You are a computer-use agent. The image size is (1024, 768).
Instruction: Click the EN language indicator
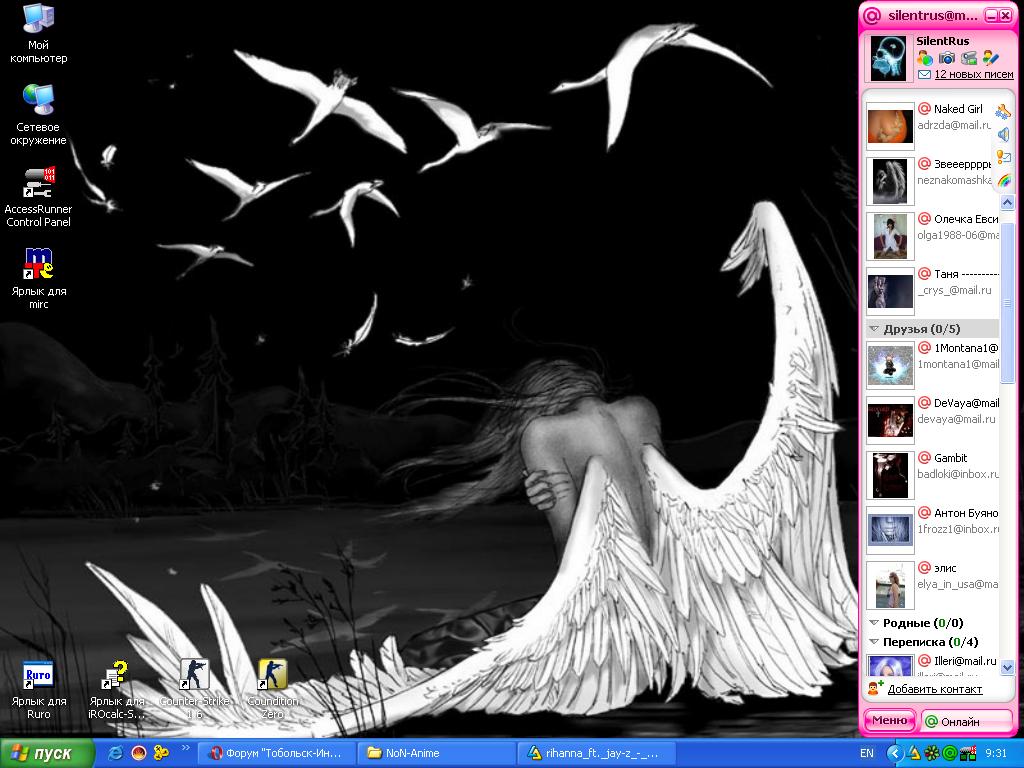click(867, 754)
